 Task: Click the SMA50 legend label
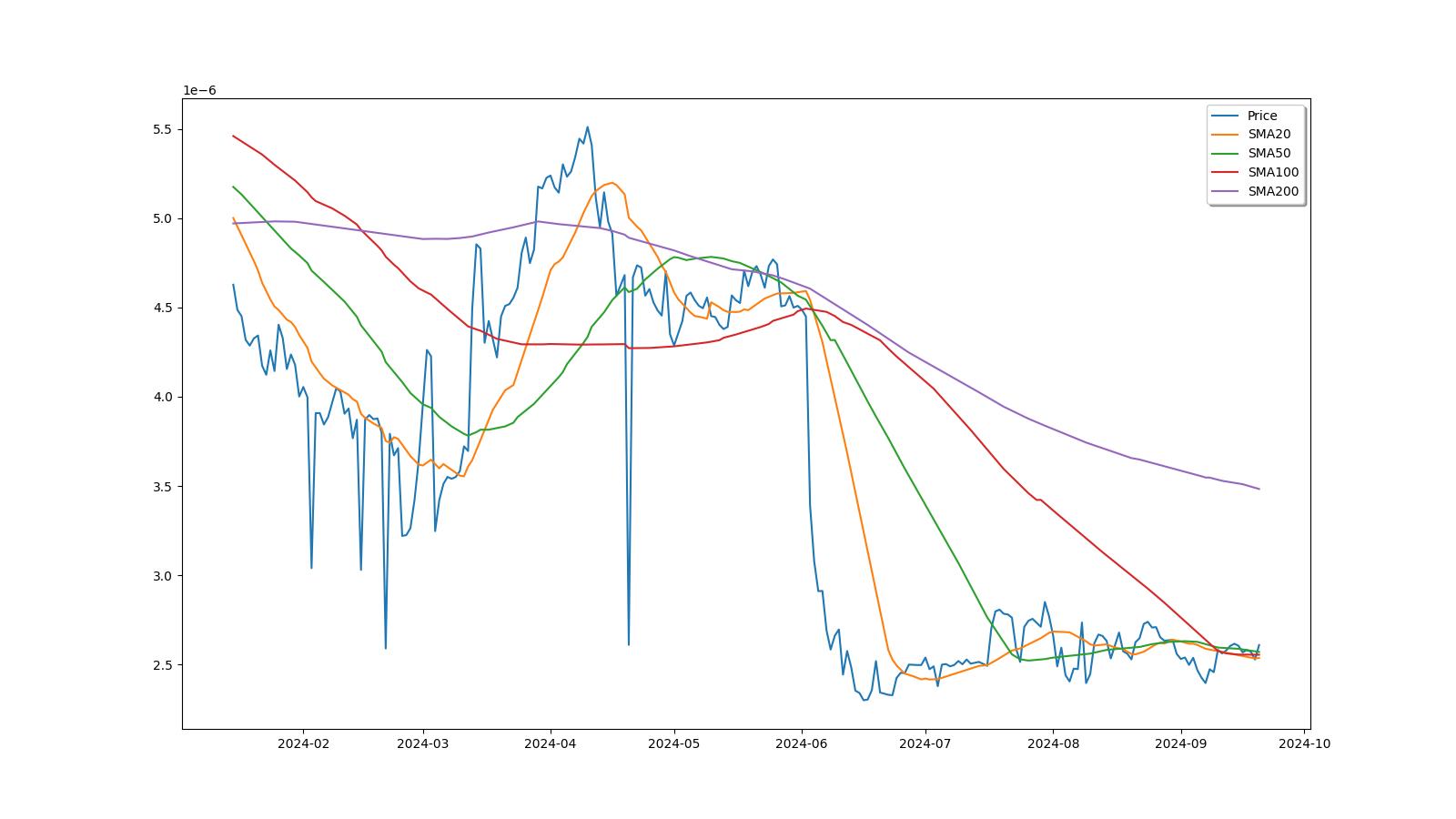click(1269, 153)
